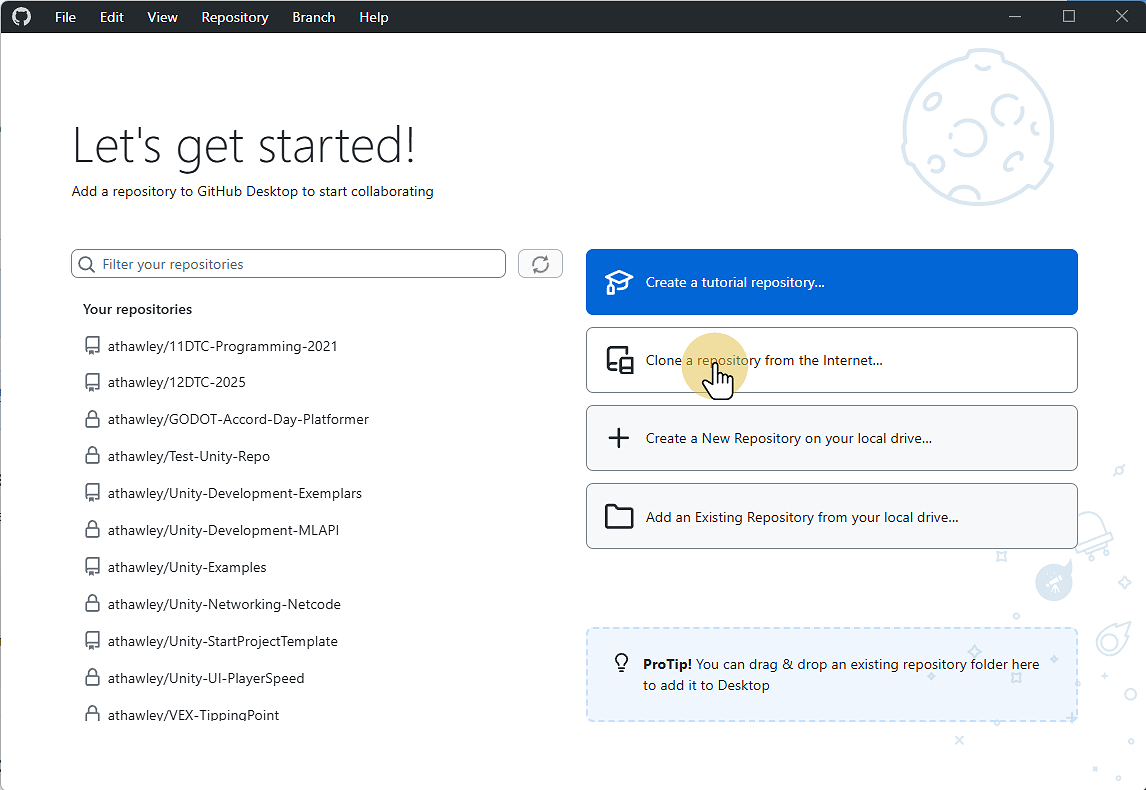This screenshot has height=790, width=1146.
Task: Click the plus icon for new repository
Action: click(619, 438)
